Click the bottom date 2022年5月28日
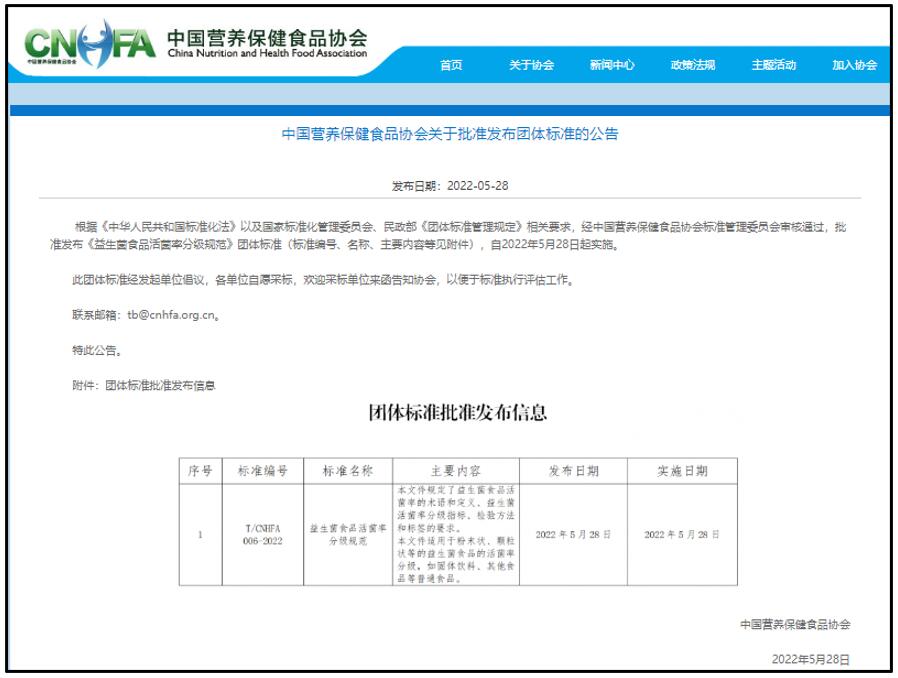 (x=810, y=659)
